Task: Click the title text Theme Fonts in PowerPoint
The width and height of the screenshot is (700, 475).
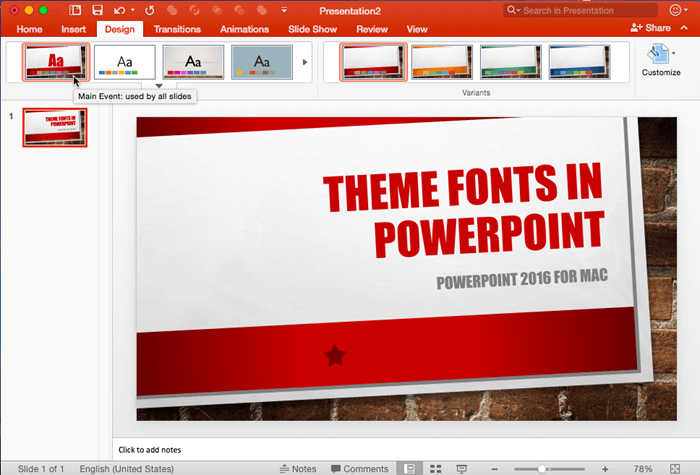Action: click(x=463, y=210)
